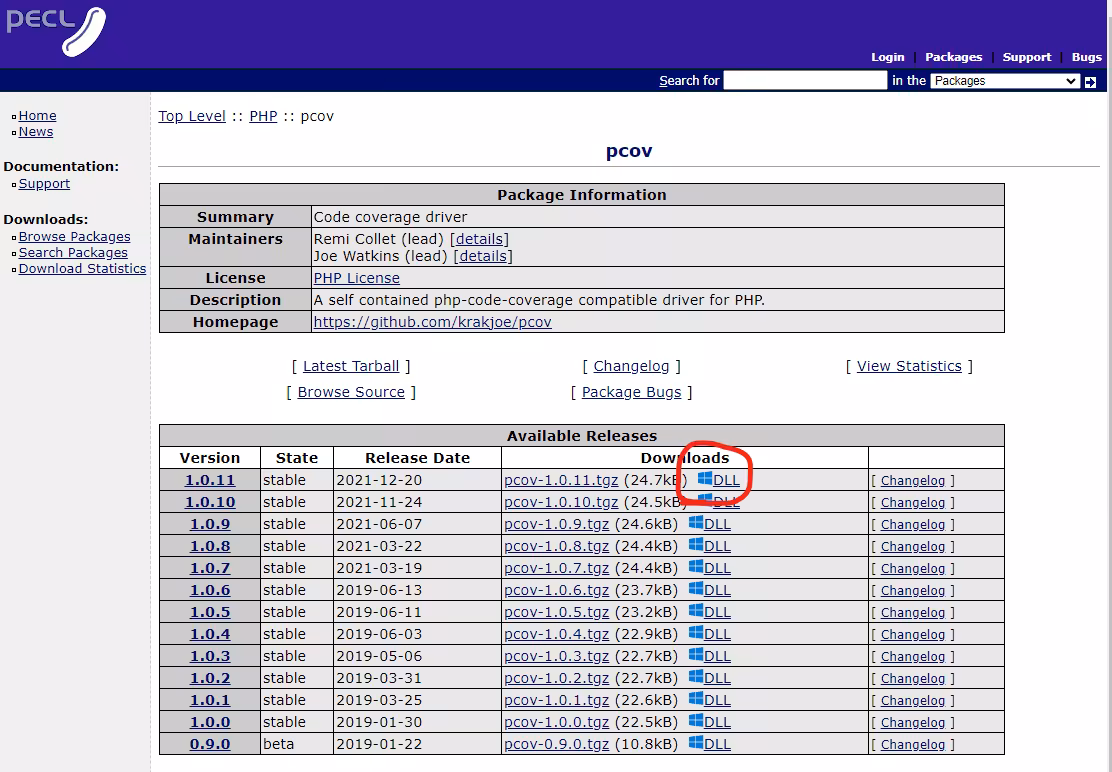Open News in the sidebar
1112x772 pixels.
pos(35,132)
